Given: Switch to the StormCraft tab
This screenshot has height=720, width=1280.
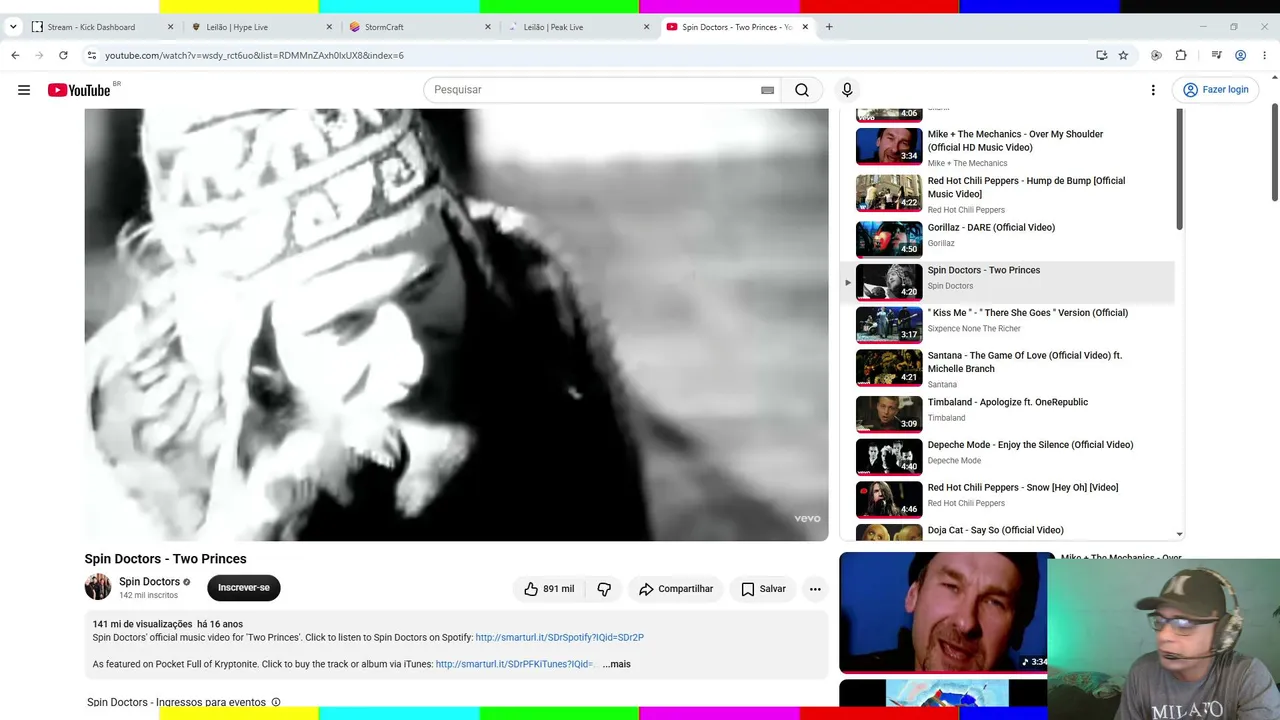Looking at the screenshot, I should point(418,27).
